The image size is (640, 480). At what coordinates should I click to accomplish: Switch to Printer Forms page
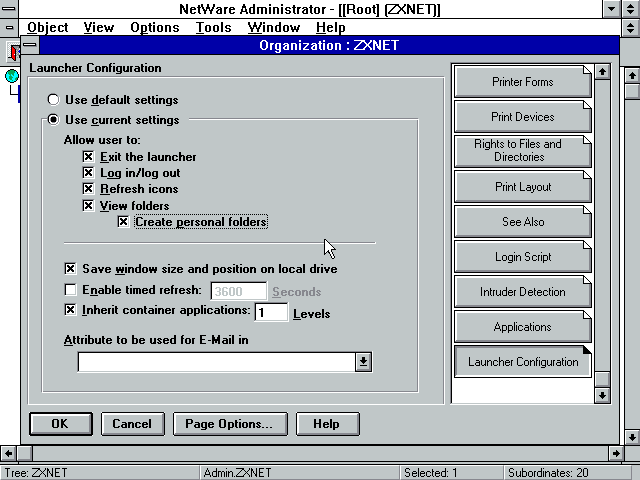[x=522, y=82]
